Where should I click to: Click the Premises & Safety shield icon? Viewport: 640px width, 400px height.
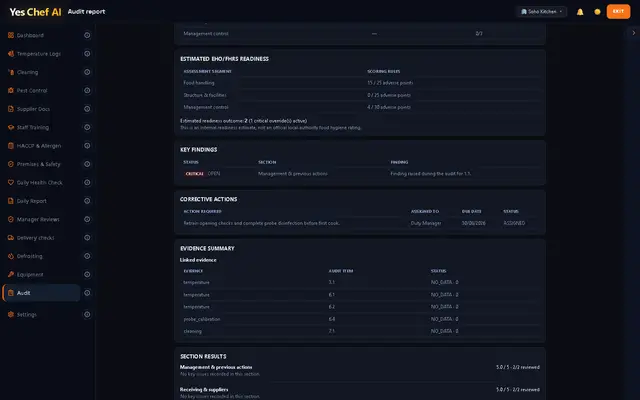click(x=11, y=164)
